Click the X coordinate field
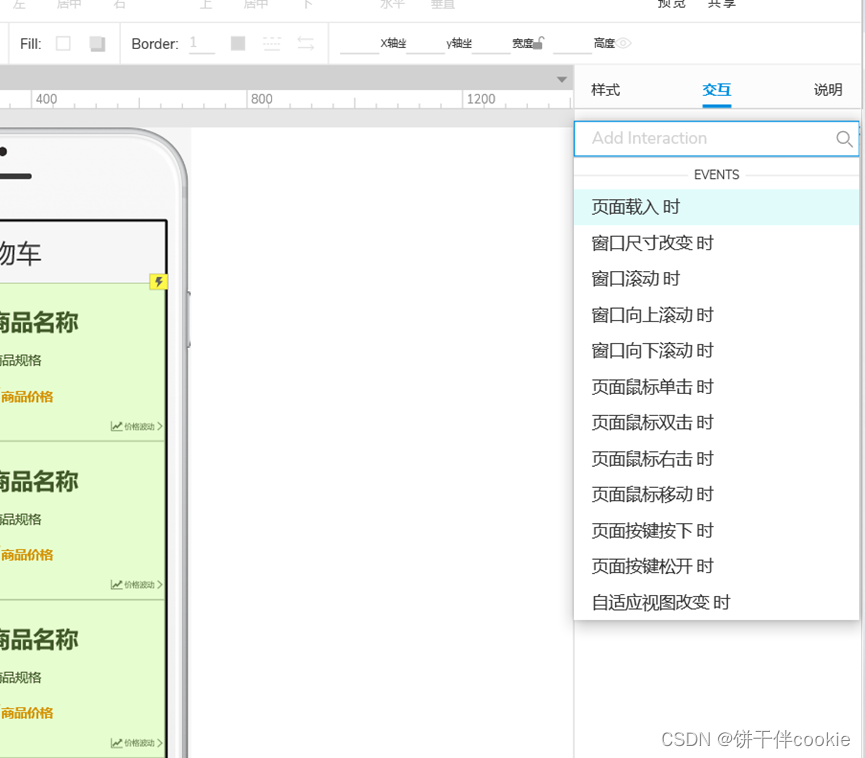865x758 pixels. pos(359,44)
